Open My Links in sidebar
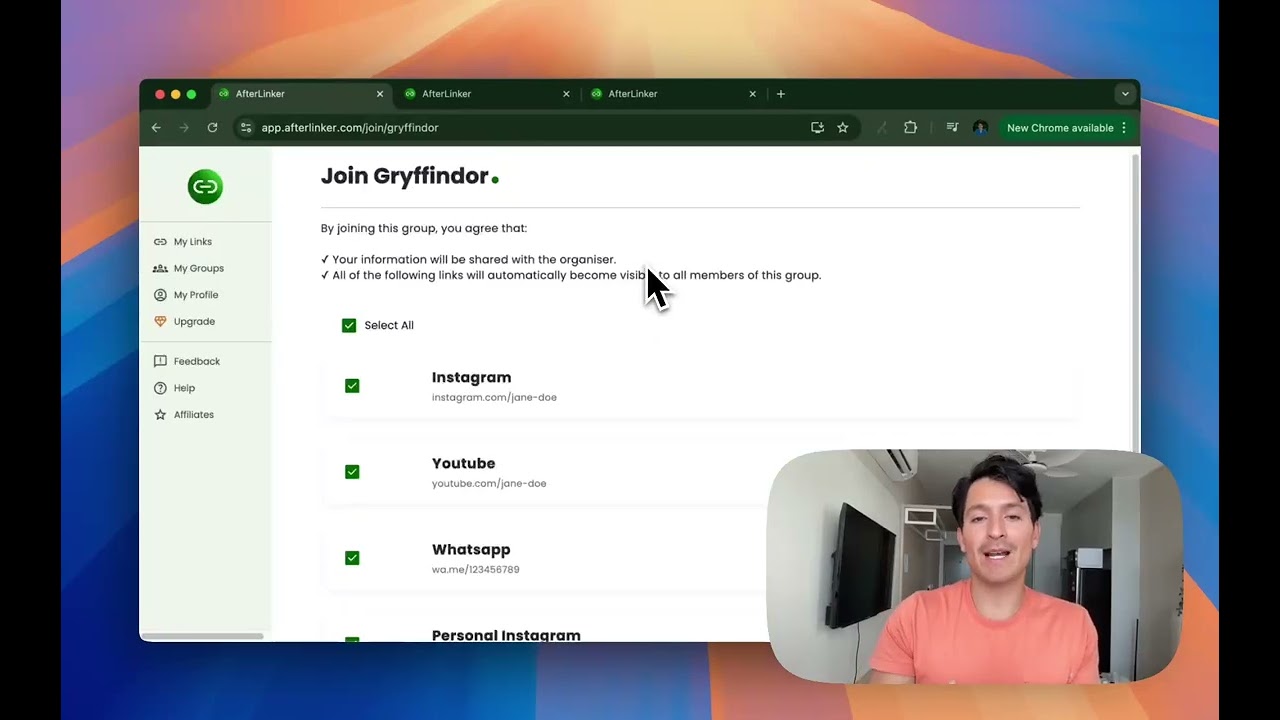Screen dimensions: 1280x720 (182, 242)
